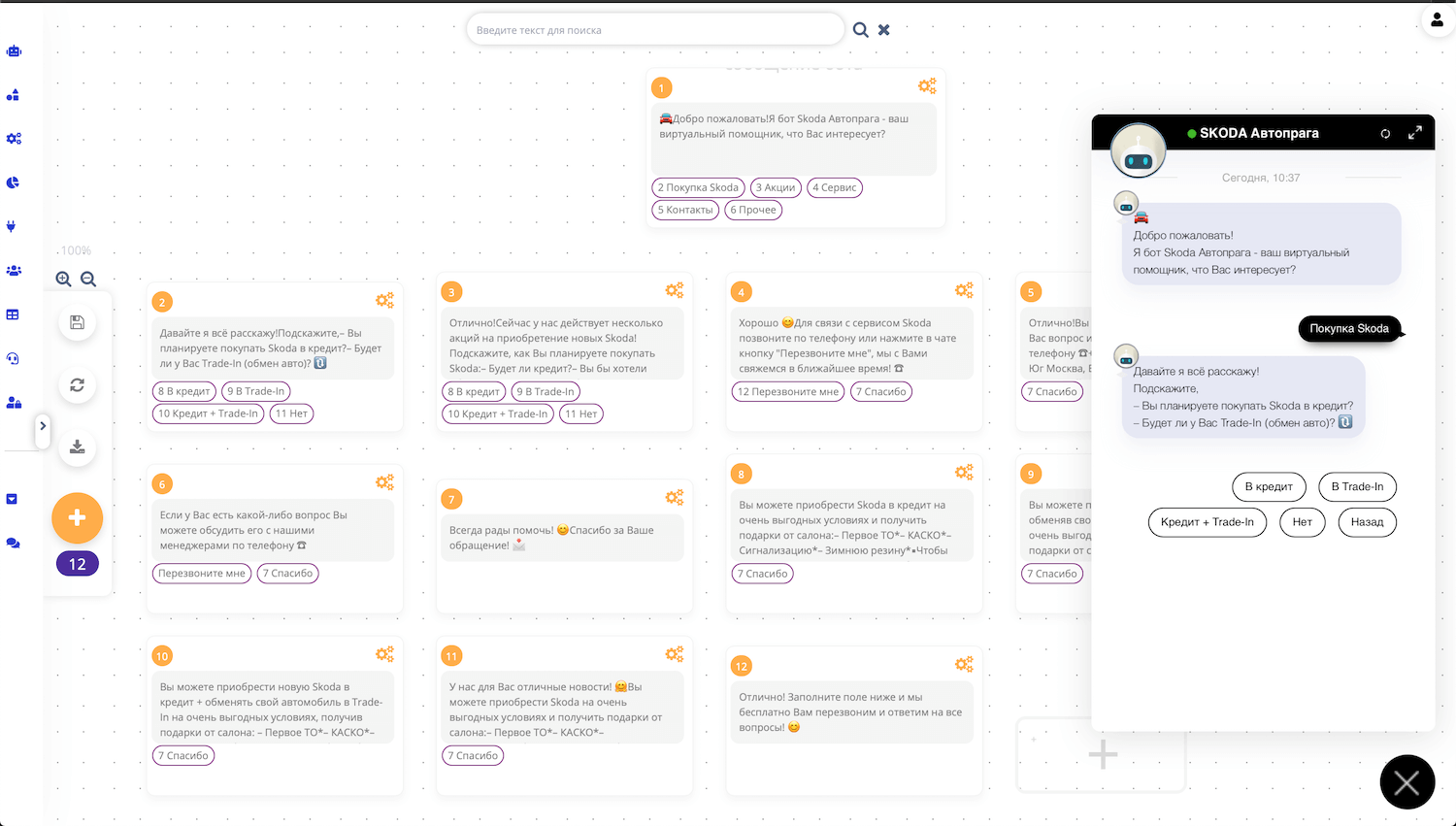Close the chat widget with round X
The height and width of the screenshot is (826, 1456).
point(1407,782)
